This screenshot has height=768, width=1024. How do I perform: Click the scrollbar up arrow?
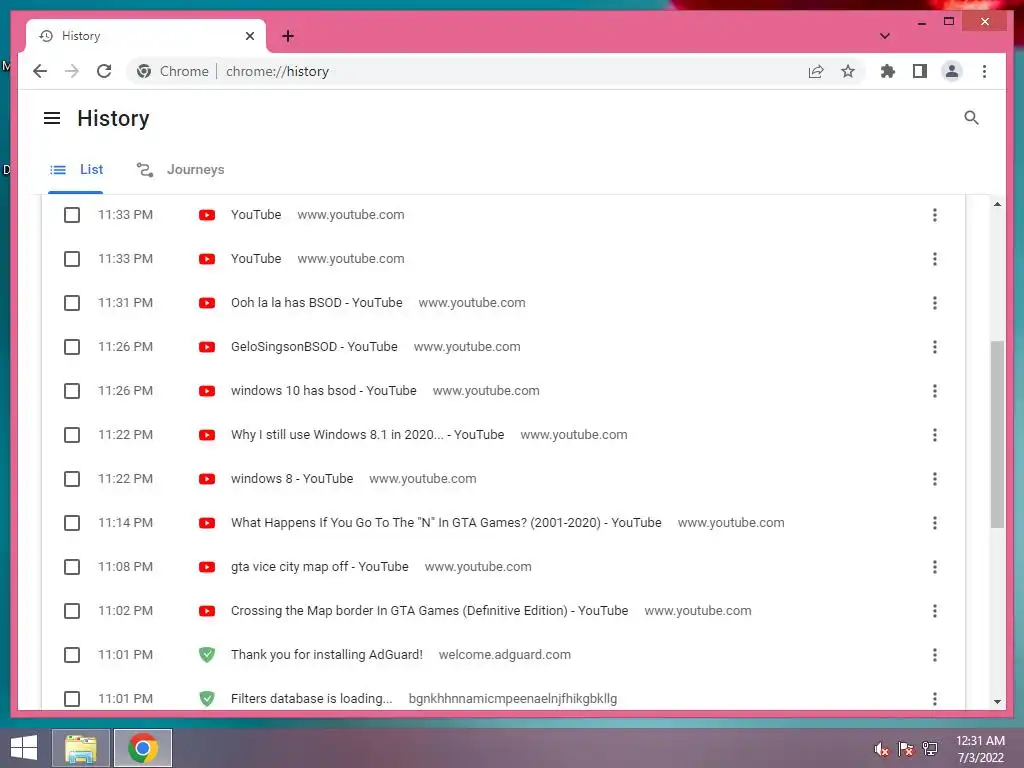pos(997,204)
